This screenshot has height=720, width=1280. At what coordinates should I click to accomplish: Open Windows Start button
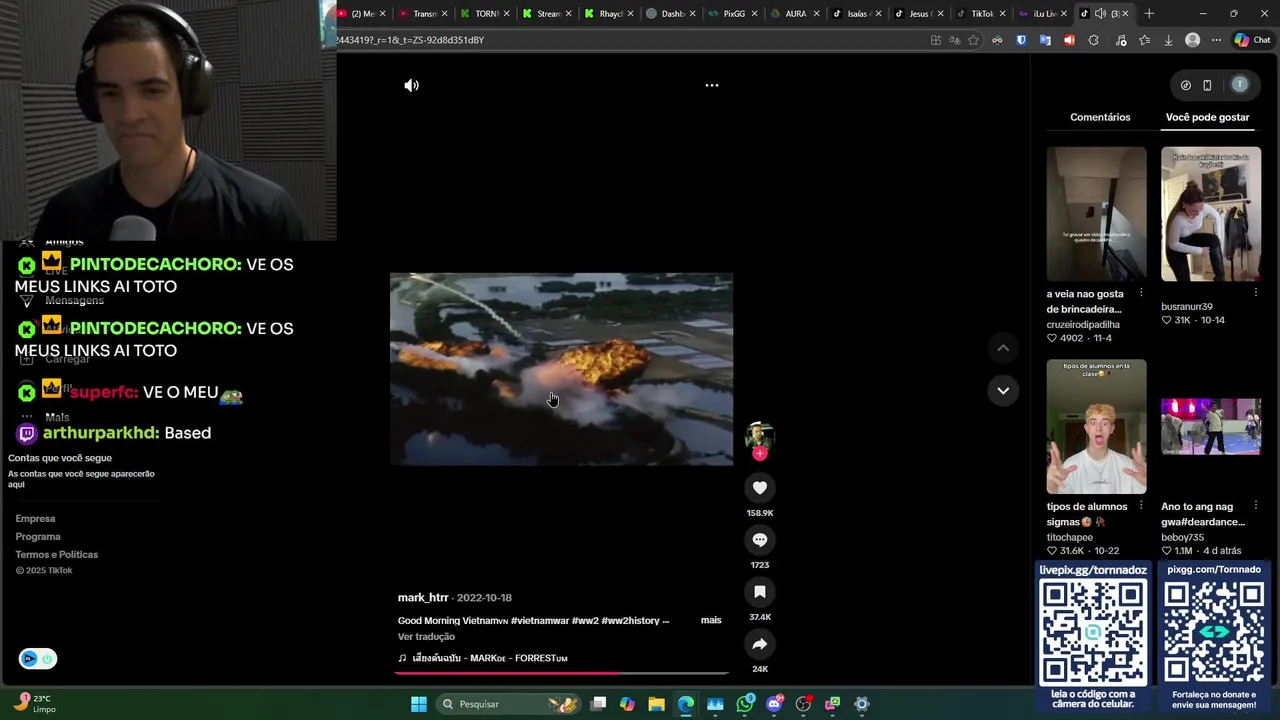click(419, 704)
